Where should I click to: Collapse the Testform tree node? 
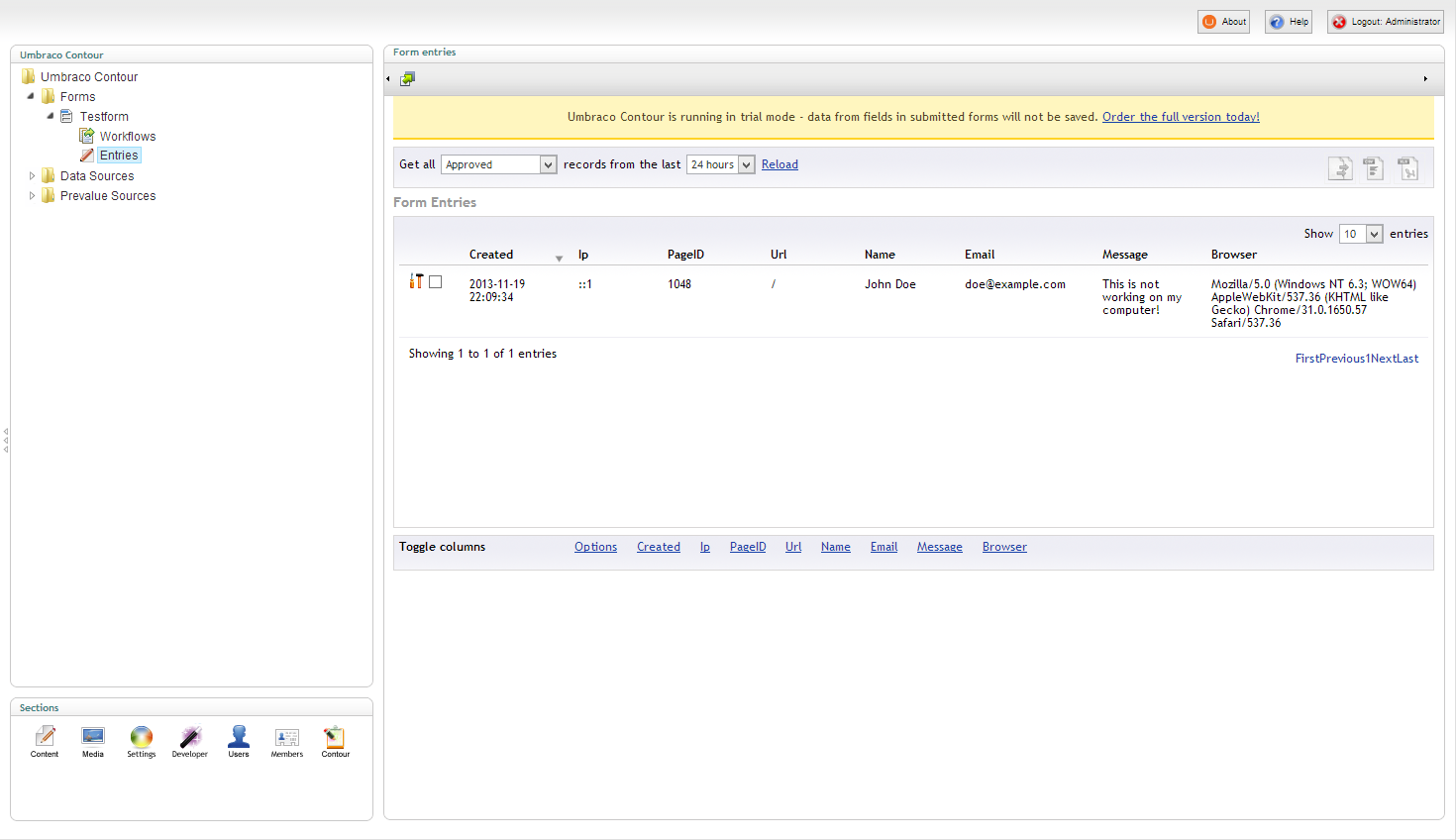click(51, 116)
